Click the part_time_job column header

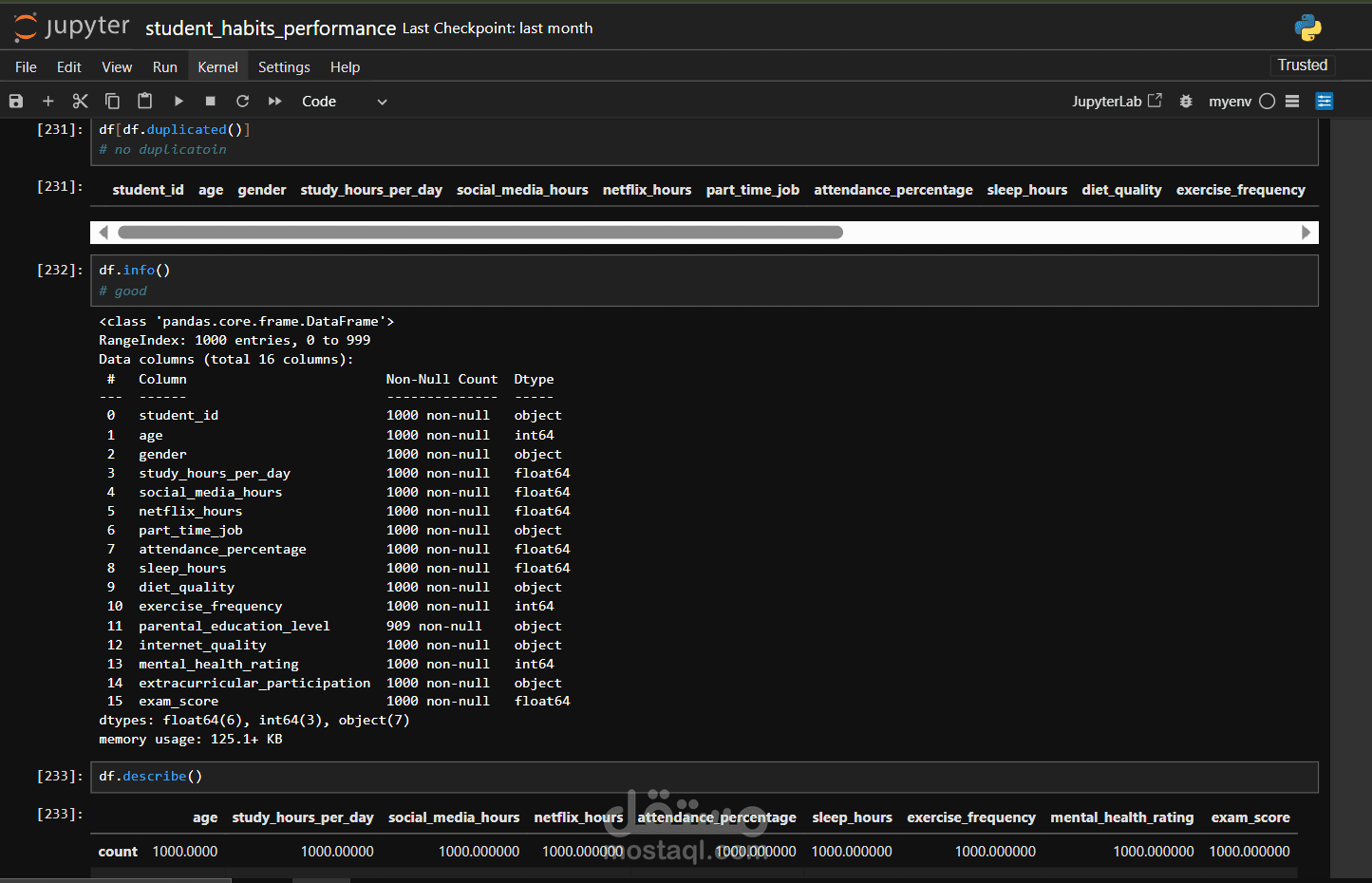753,190
